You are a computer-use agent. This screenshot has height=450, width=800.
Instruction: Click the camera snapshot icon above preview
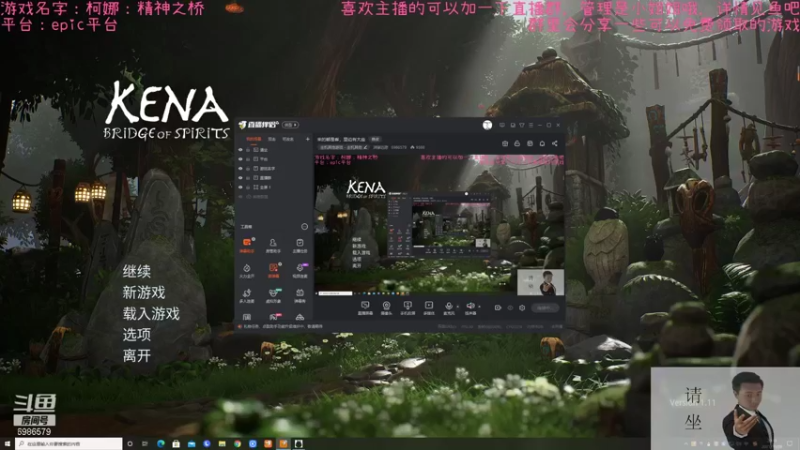[x=505, y=143]
